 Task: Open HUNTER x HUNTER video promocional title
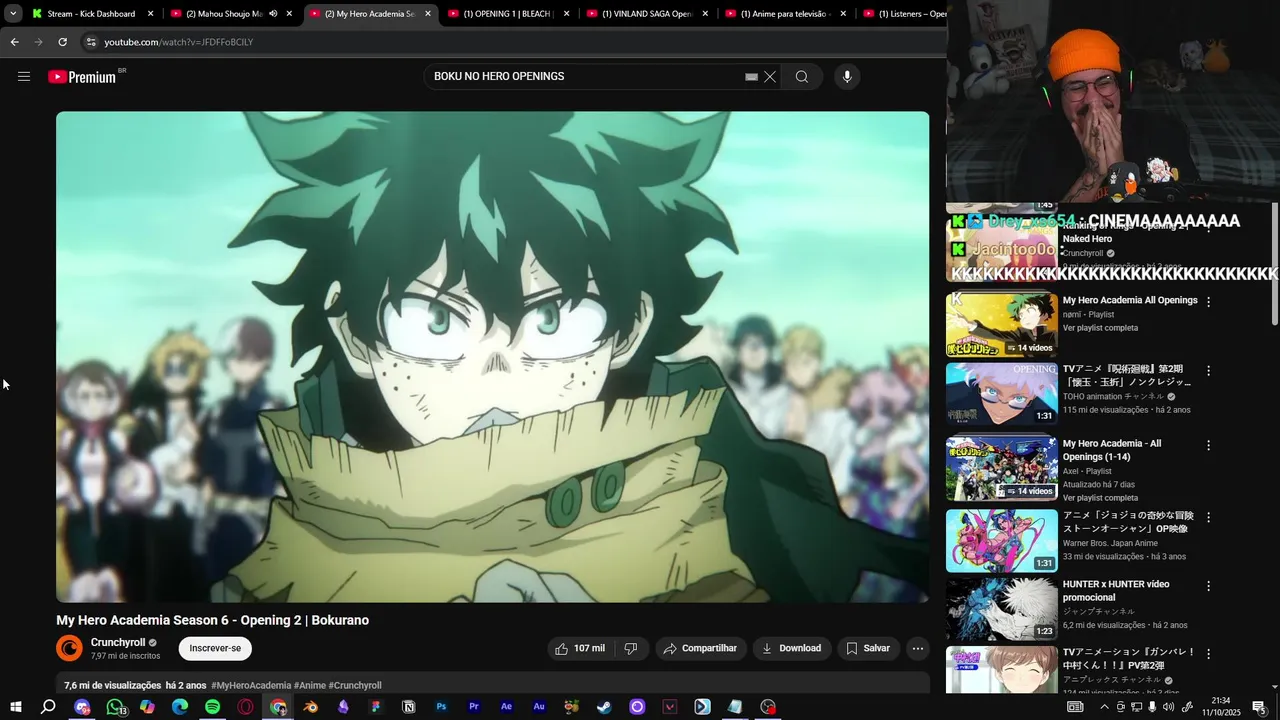[x=1116, y=591]
